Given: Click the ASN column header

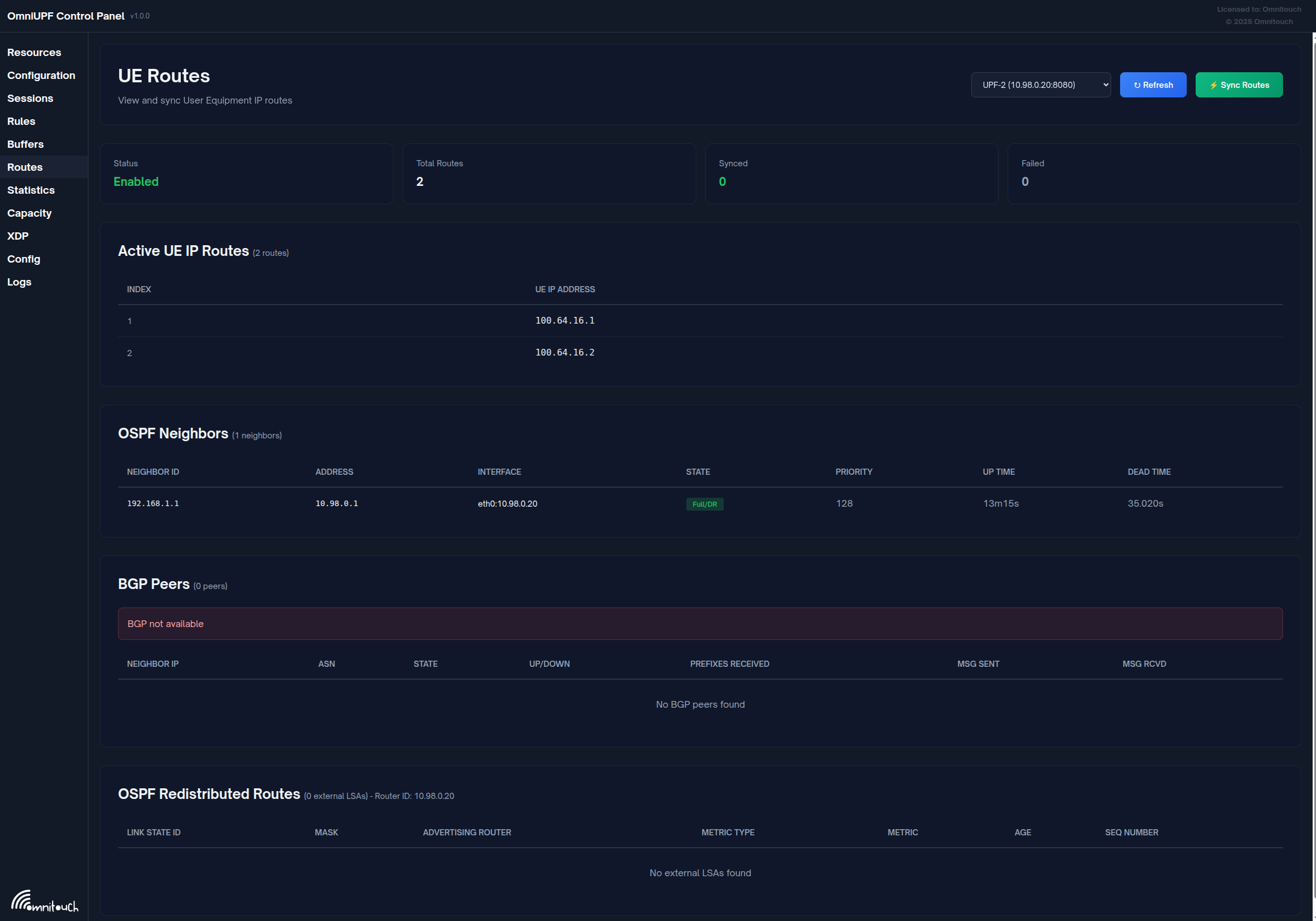Looking at the screenshot, I should 326,663.
